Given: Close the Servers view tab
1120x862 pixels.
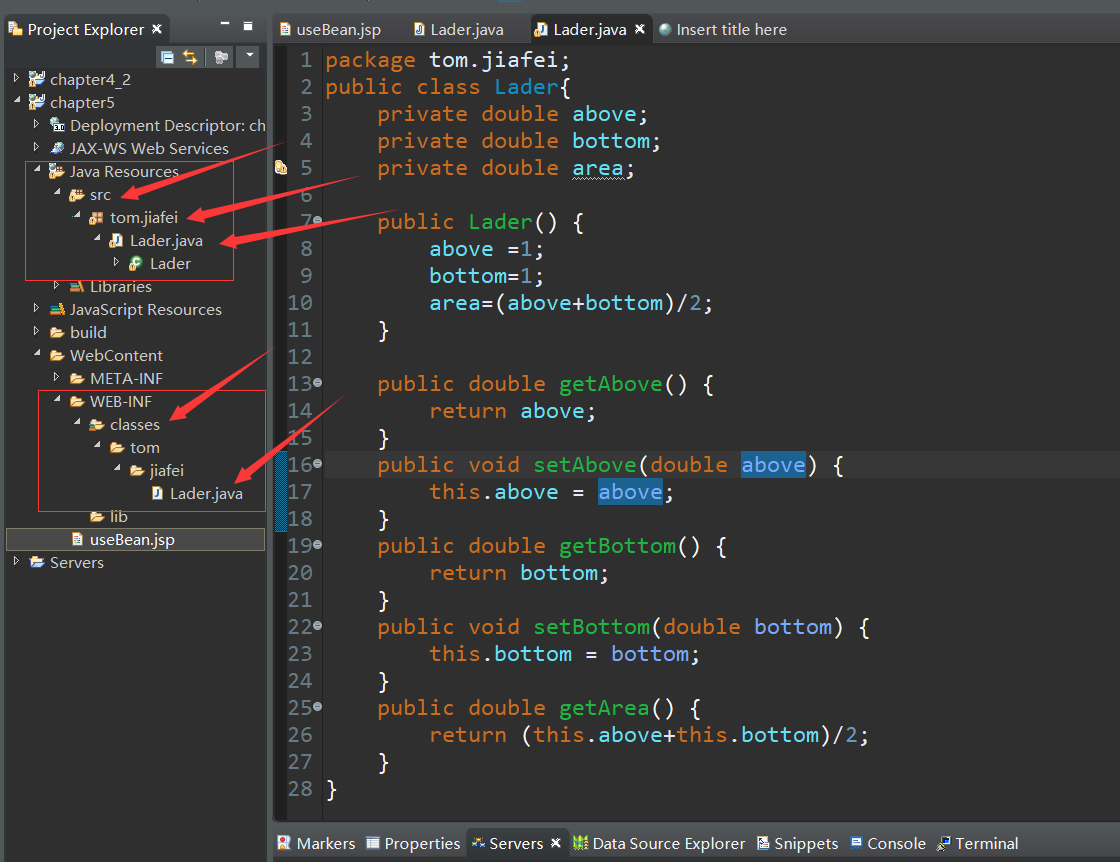Looking at the screenshot, I should tap(556, 843).
